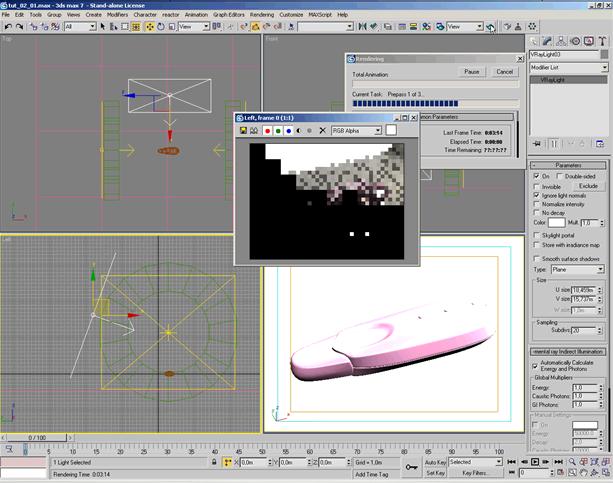Enable Smooth surface shadows checkbox
The height and width of the screenshot is (483, 613).
[x=536, y=259]
